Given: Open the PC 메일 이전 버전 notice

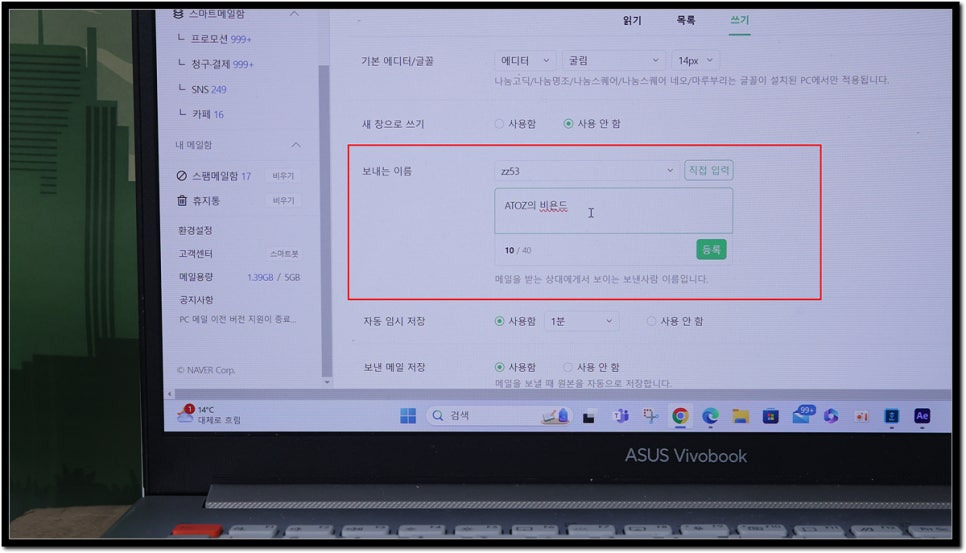Looking at the screenshot, I should point(237,320).
